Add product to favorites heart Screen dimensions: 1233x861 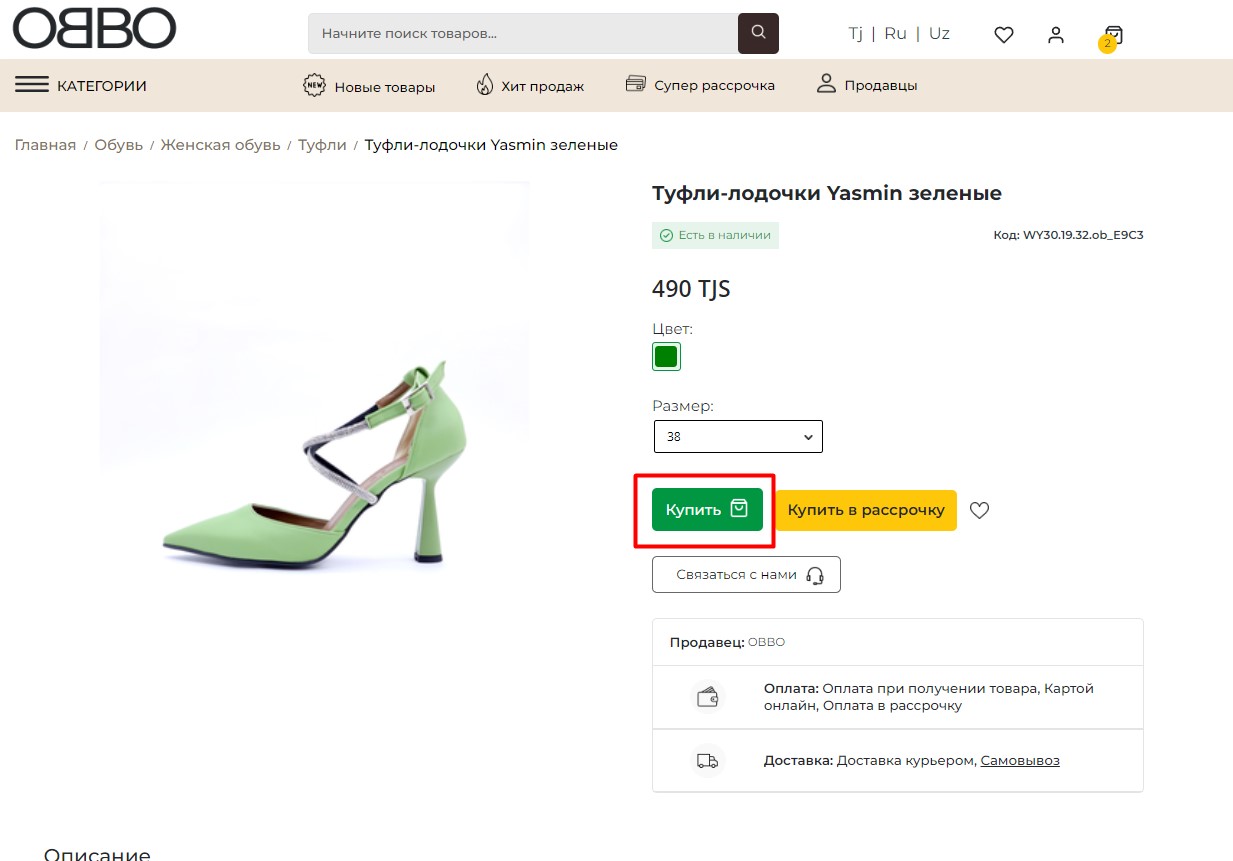point(980,510)
